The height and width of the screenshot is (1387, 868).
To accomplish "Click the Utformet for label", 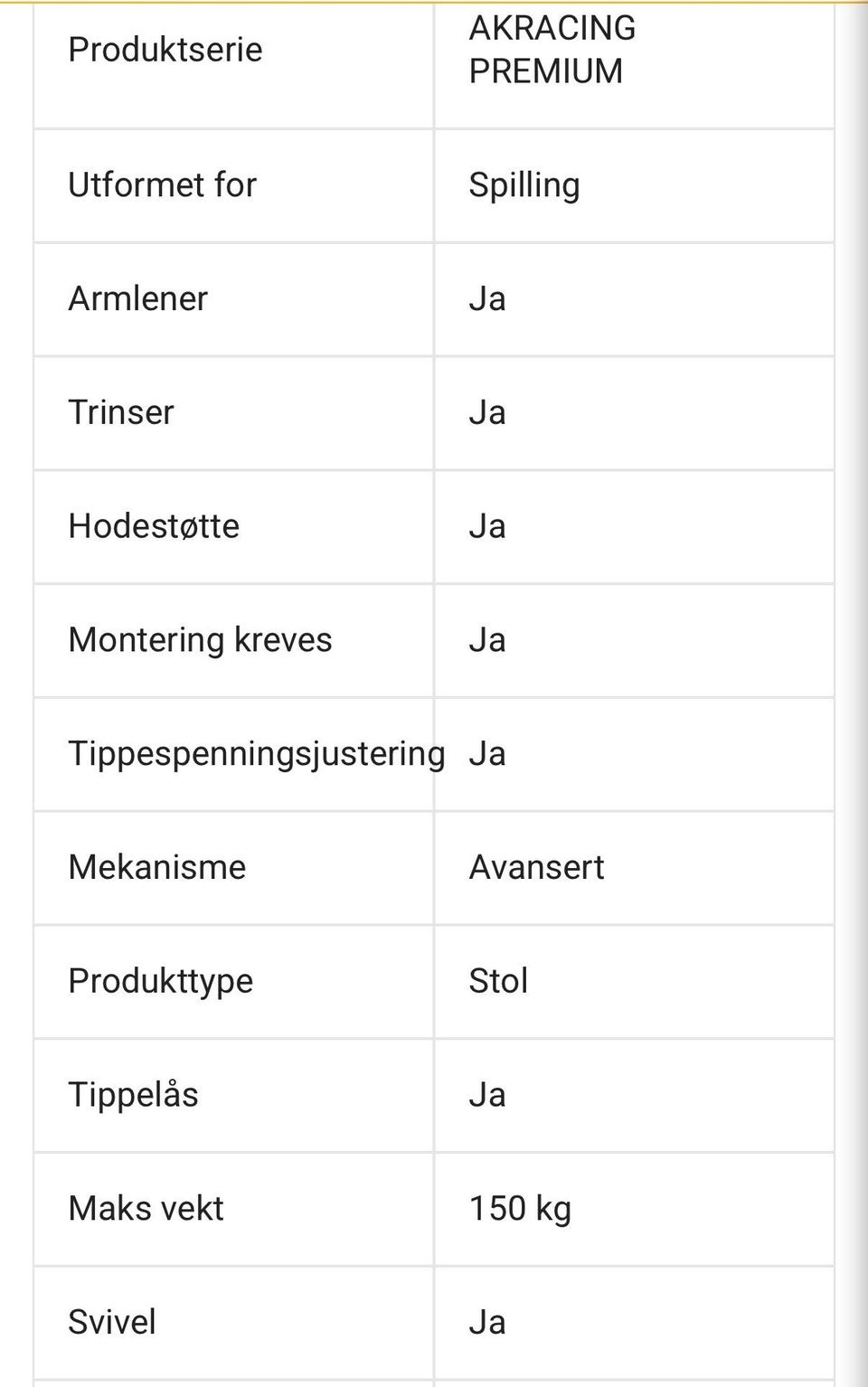I will [163, 185].
